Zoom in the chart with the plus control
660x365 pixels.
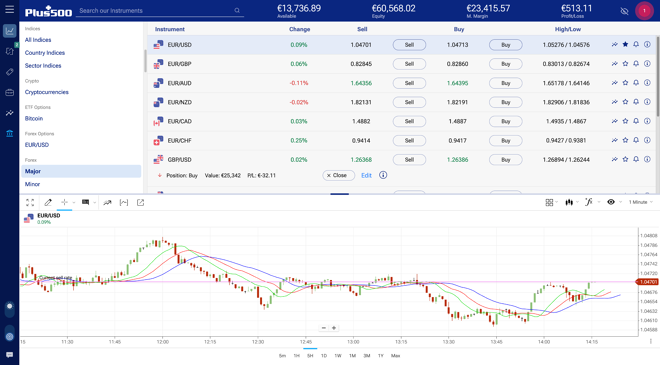click(334, 328)
